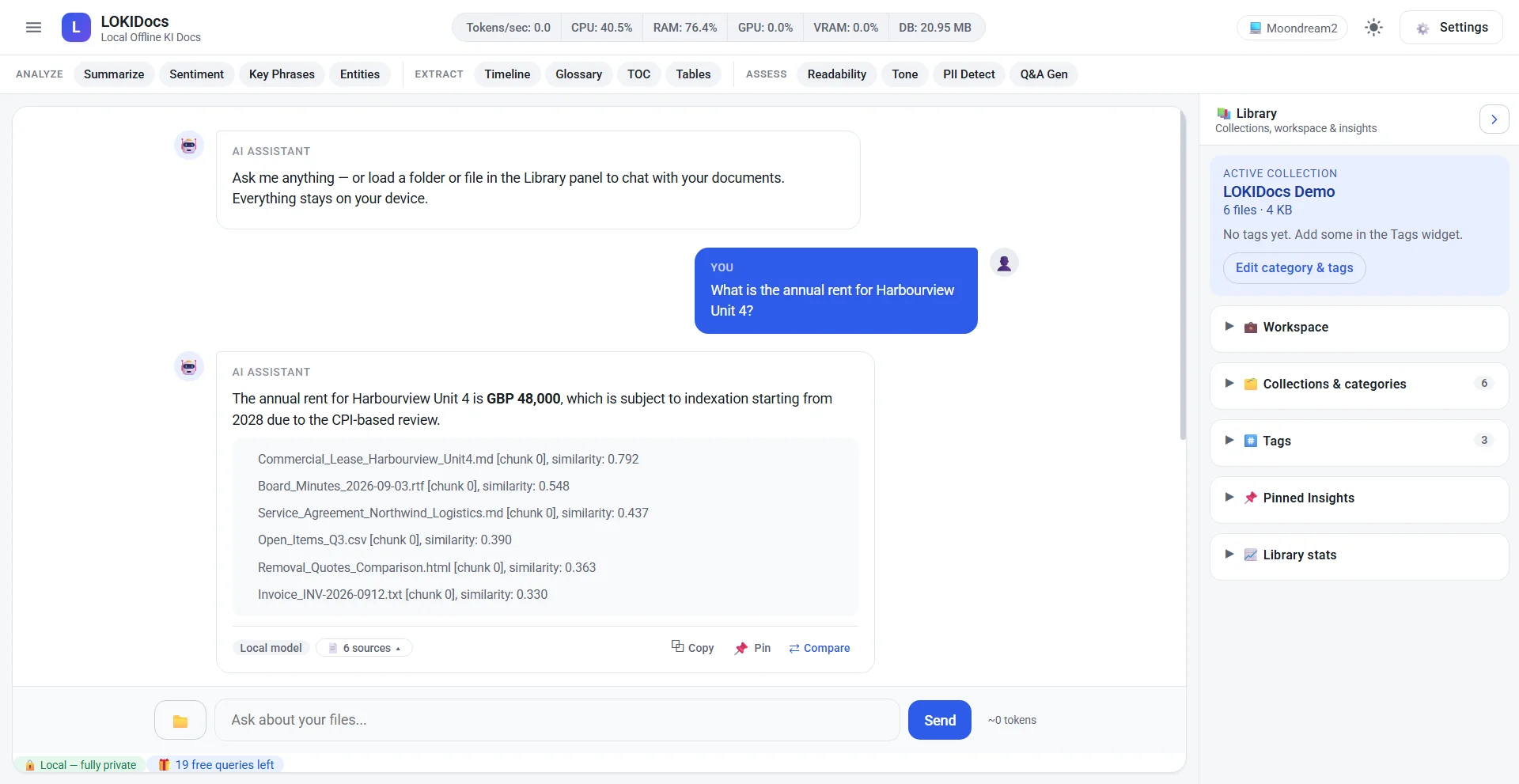The image size is (1519, 784).
Task: Run Q&A Gen
Action: point(1044,74)
